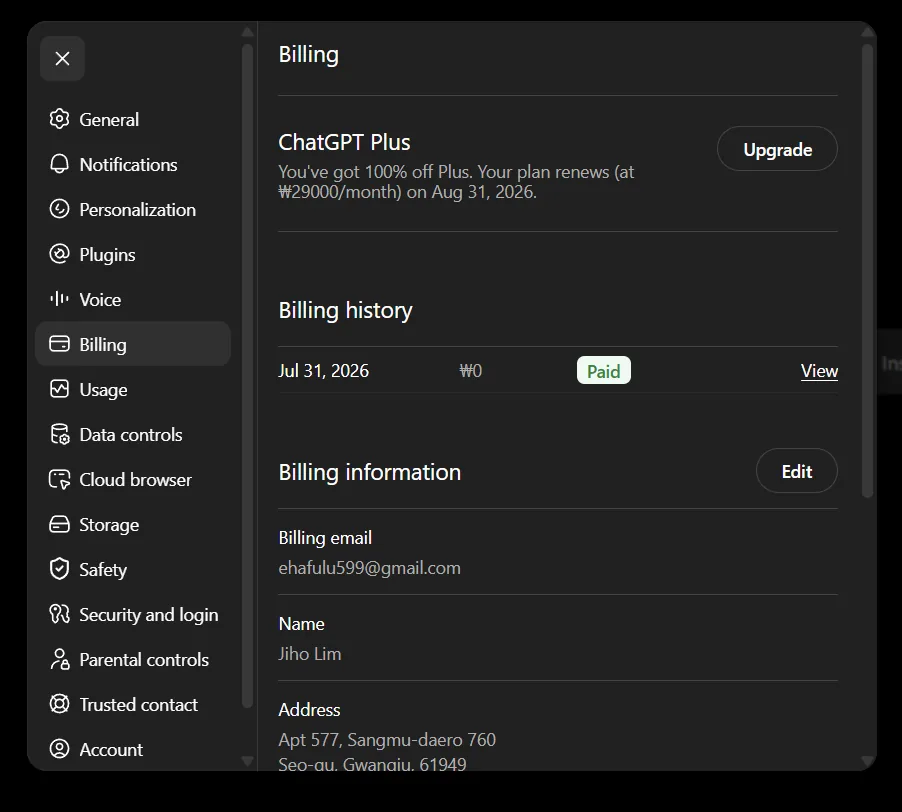Open Personalization settings label
902x812 pixels.
[x=137, y=209]
